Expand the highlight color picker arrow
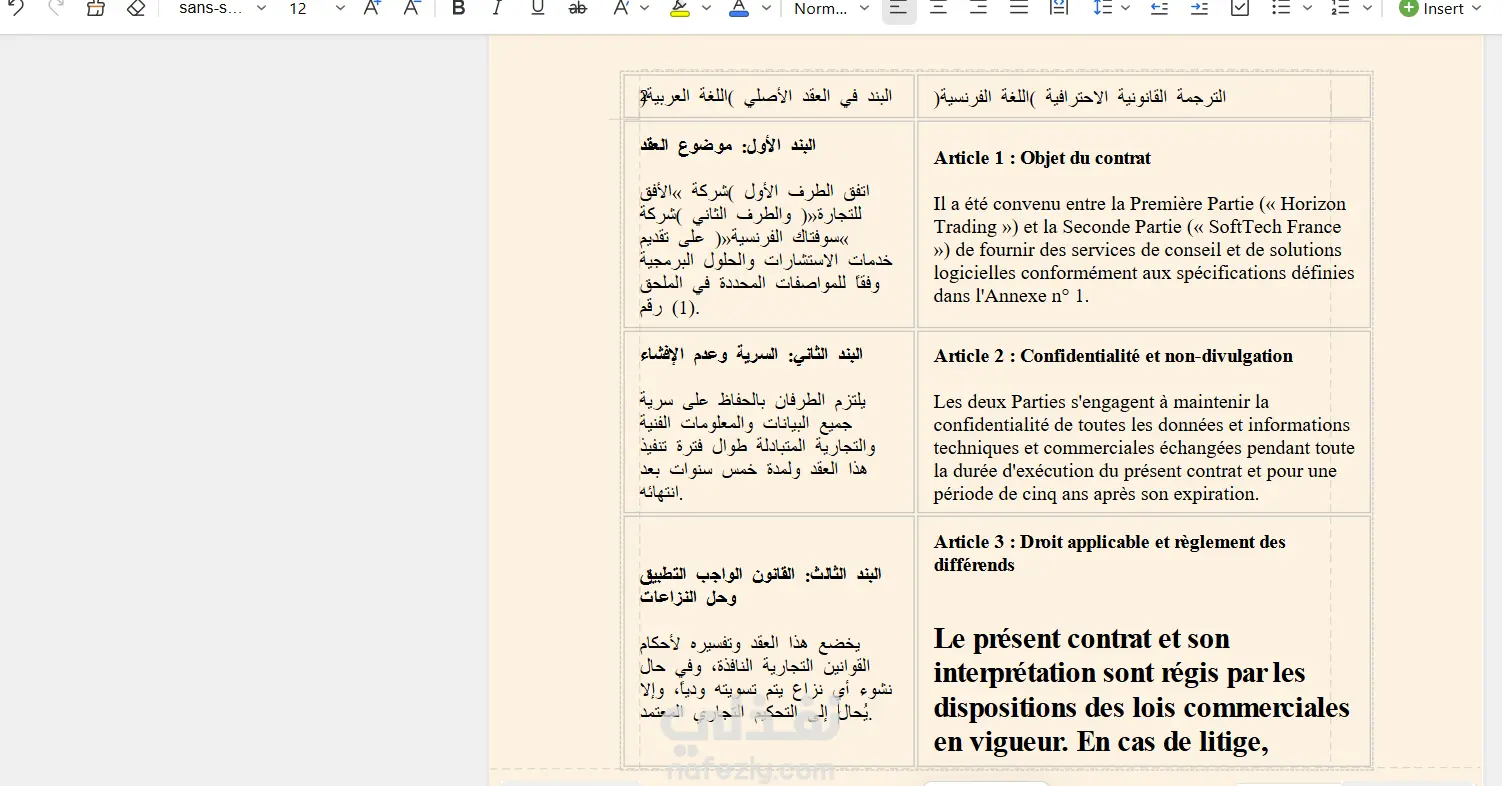 [x=706, y=8]
